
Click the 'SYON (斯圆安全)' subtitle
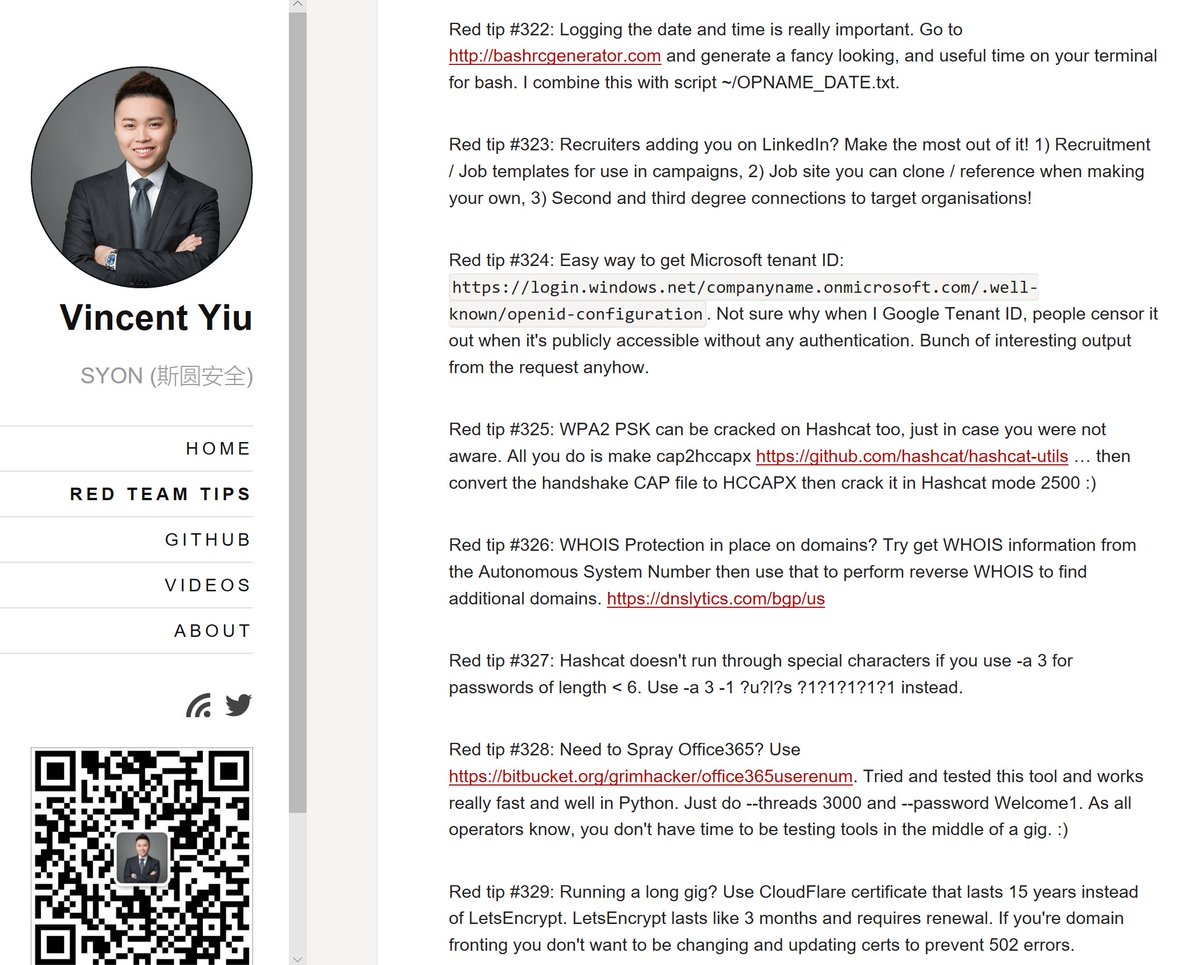[x=166, y=377]
